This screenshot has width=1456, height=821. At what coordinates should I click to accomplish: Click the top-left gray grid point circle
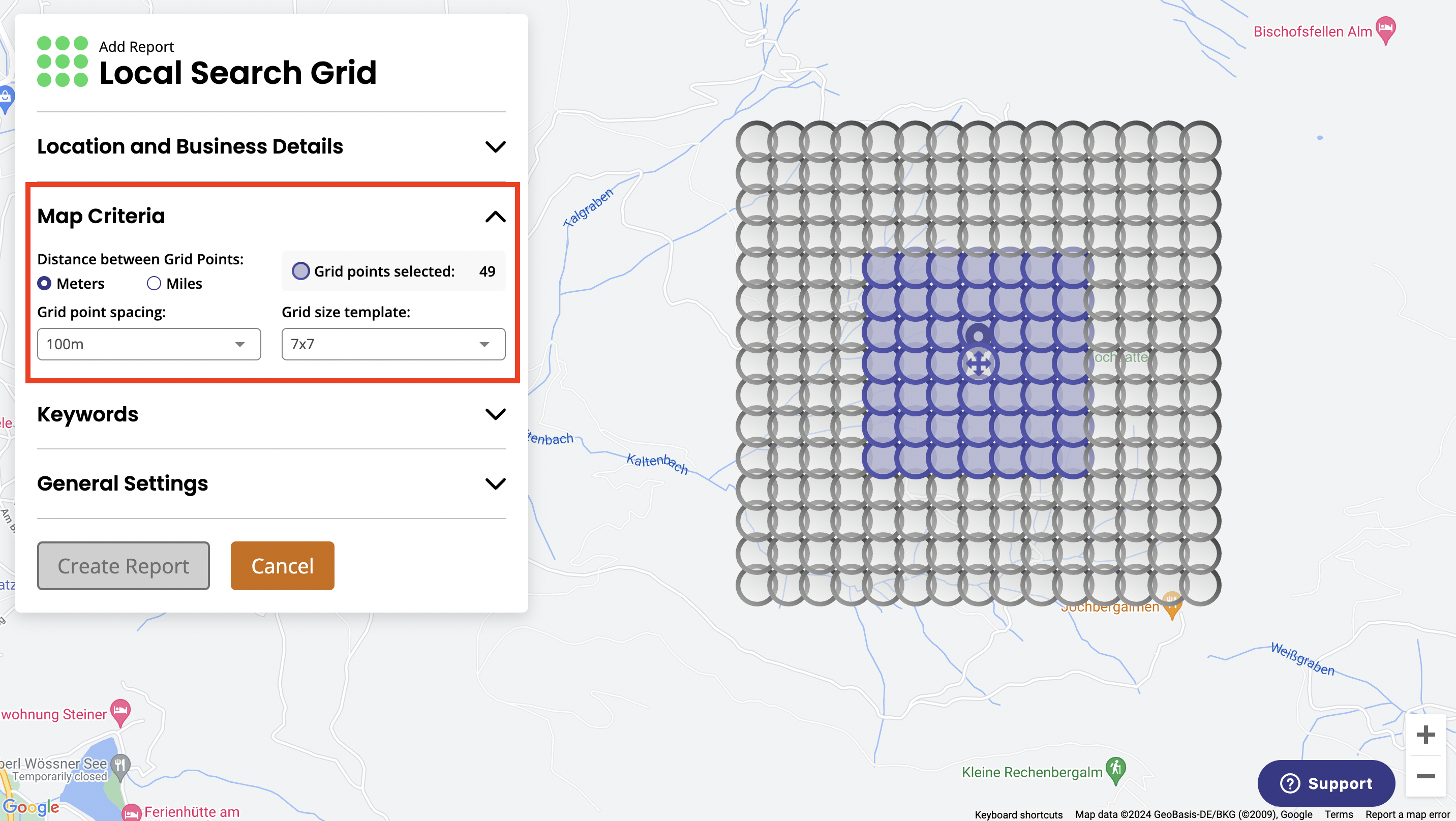755,141
